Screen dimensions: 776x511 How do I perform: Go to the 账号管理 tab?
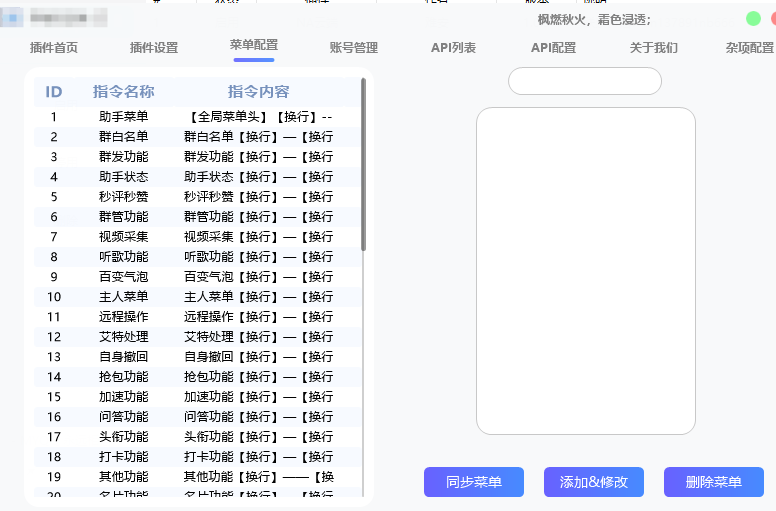(x=354, y=47)
